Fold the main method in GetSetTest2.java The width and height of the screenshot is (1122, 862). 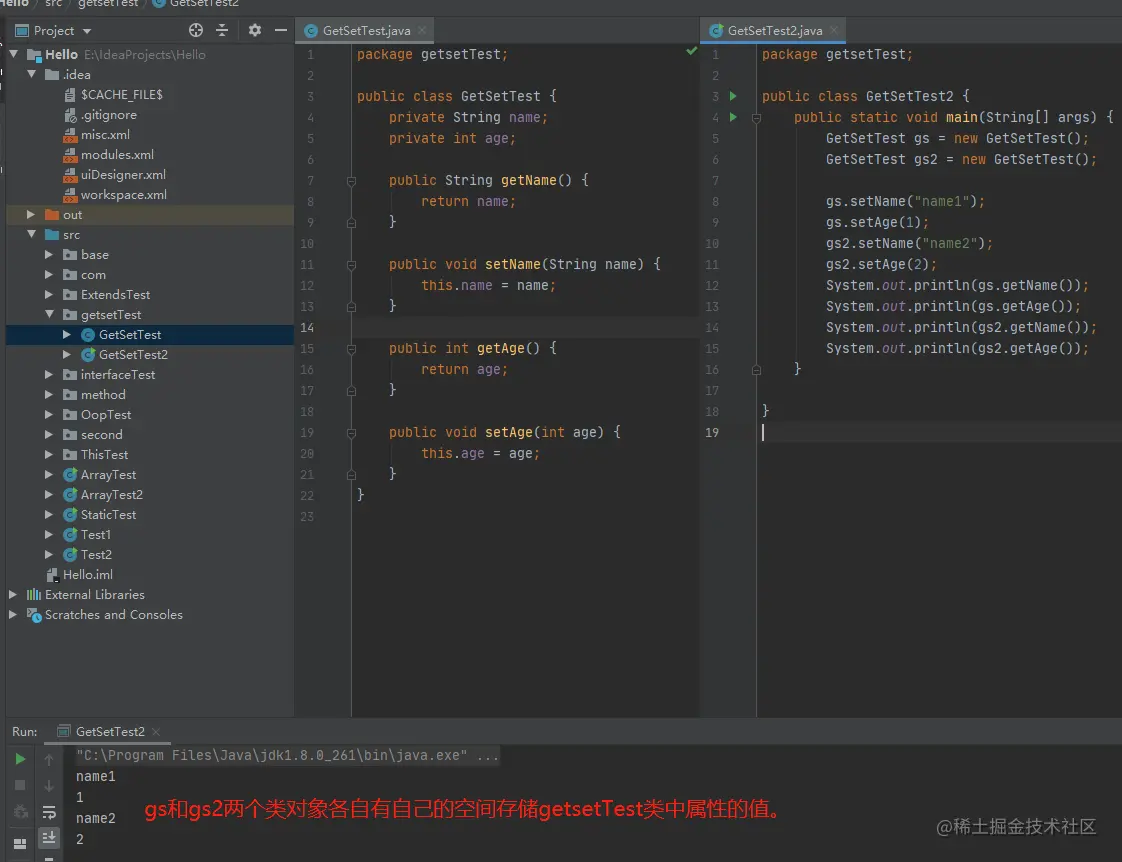pos(756,117)
